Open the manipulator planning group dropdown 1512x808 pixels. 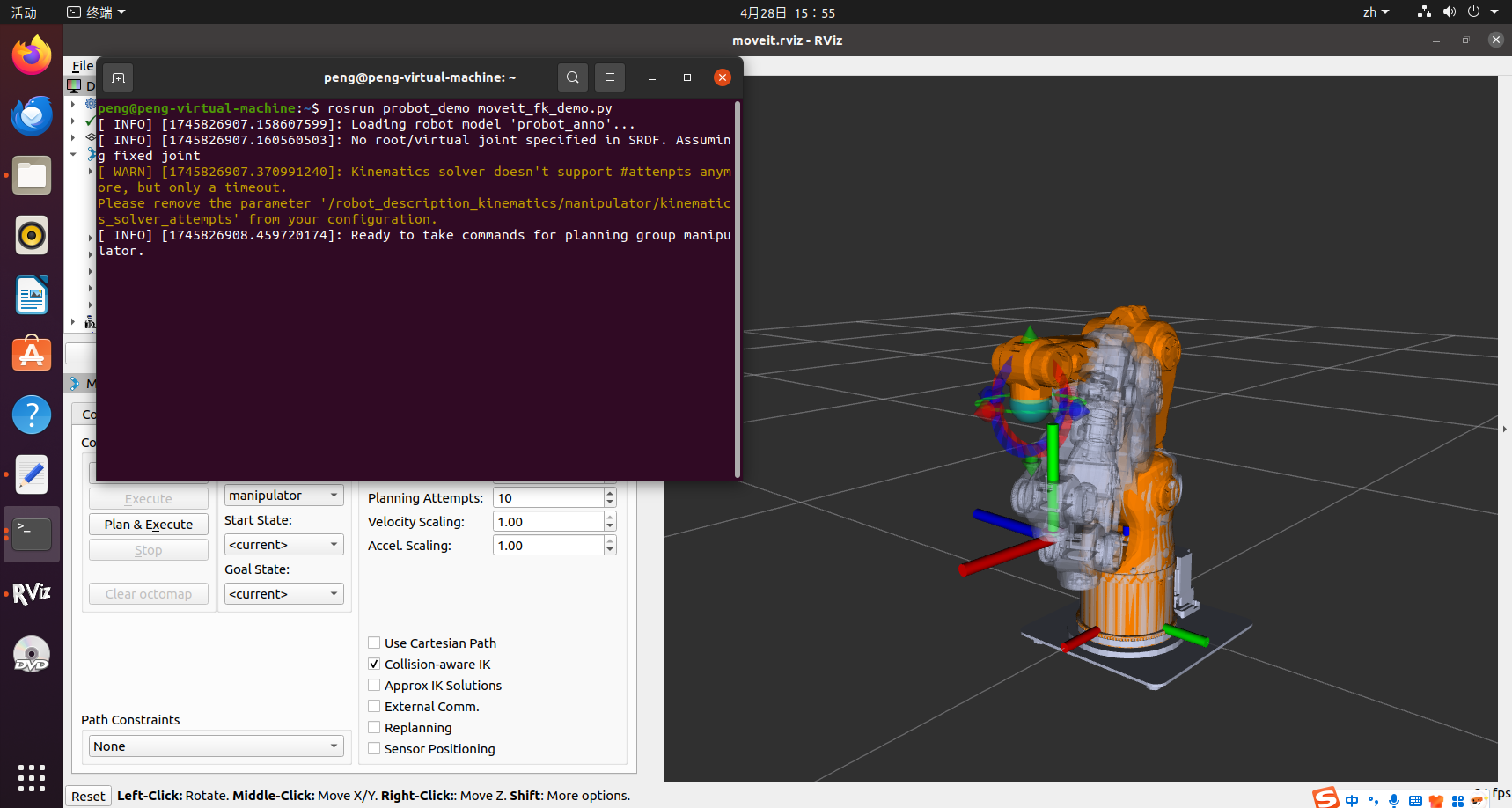[283, 496]
